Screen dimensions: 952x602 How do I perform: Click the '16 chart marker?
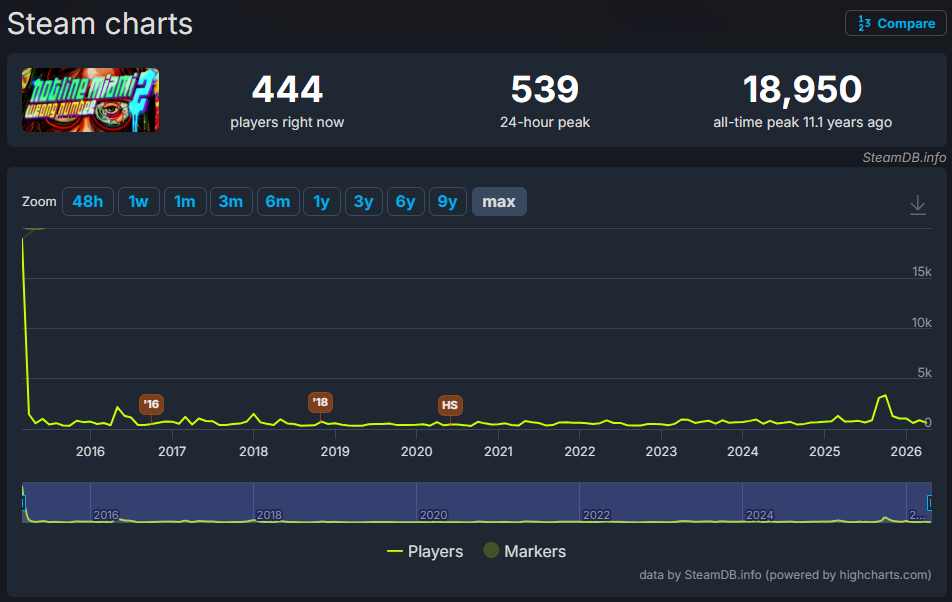click(151, 404)
